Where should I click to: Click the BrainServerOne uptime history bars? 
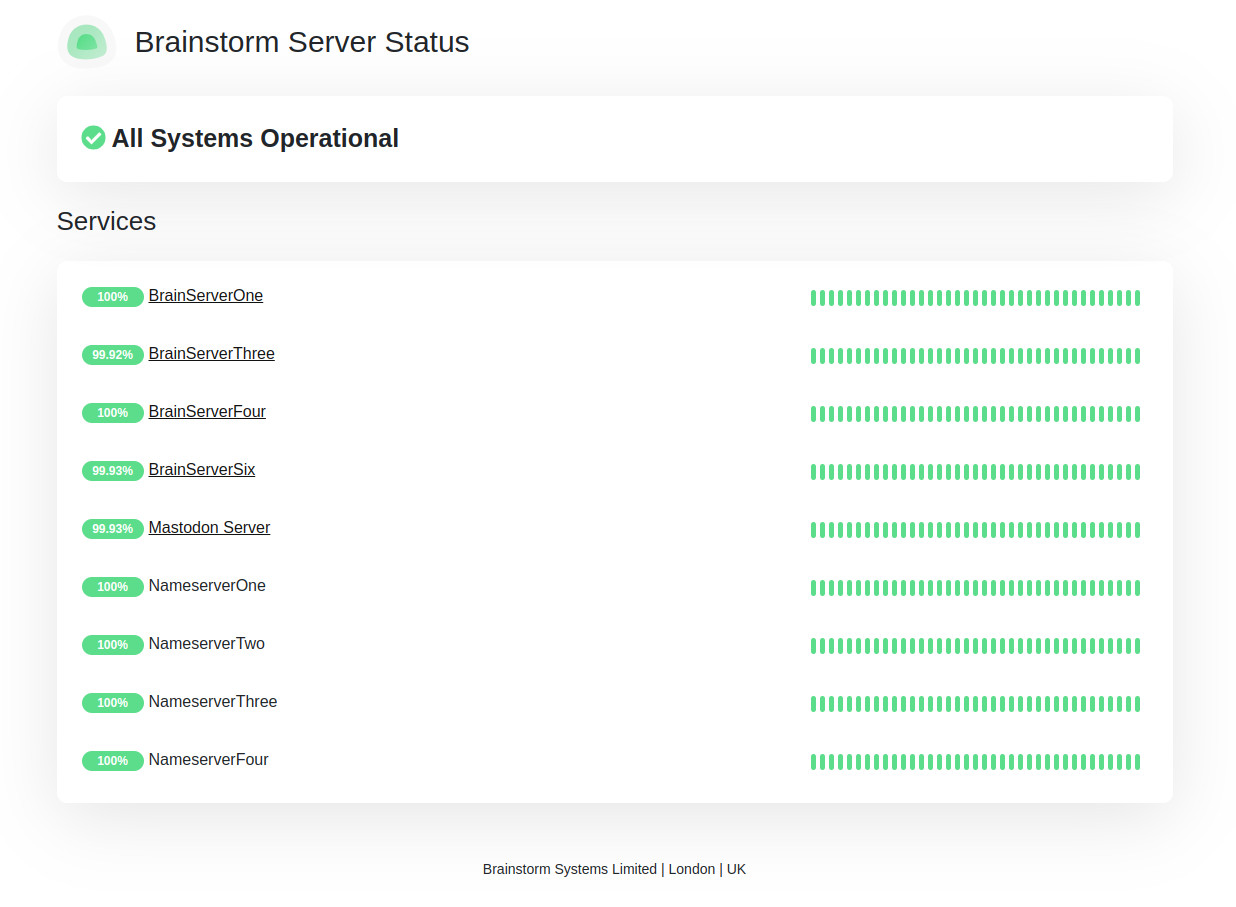coord(975,298)
